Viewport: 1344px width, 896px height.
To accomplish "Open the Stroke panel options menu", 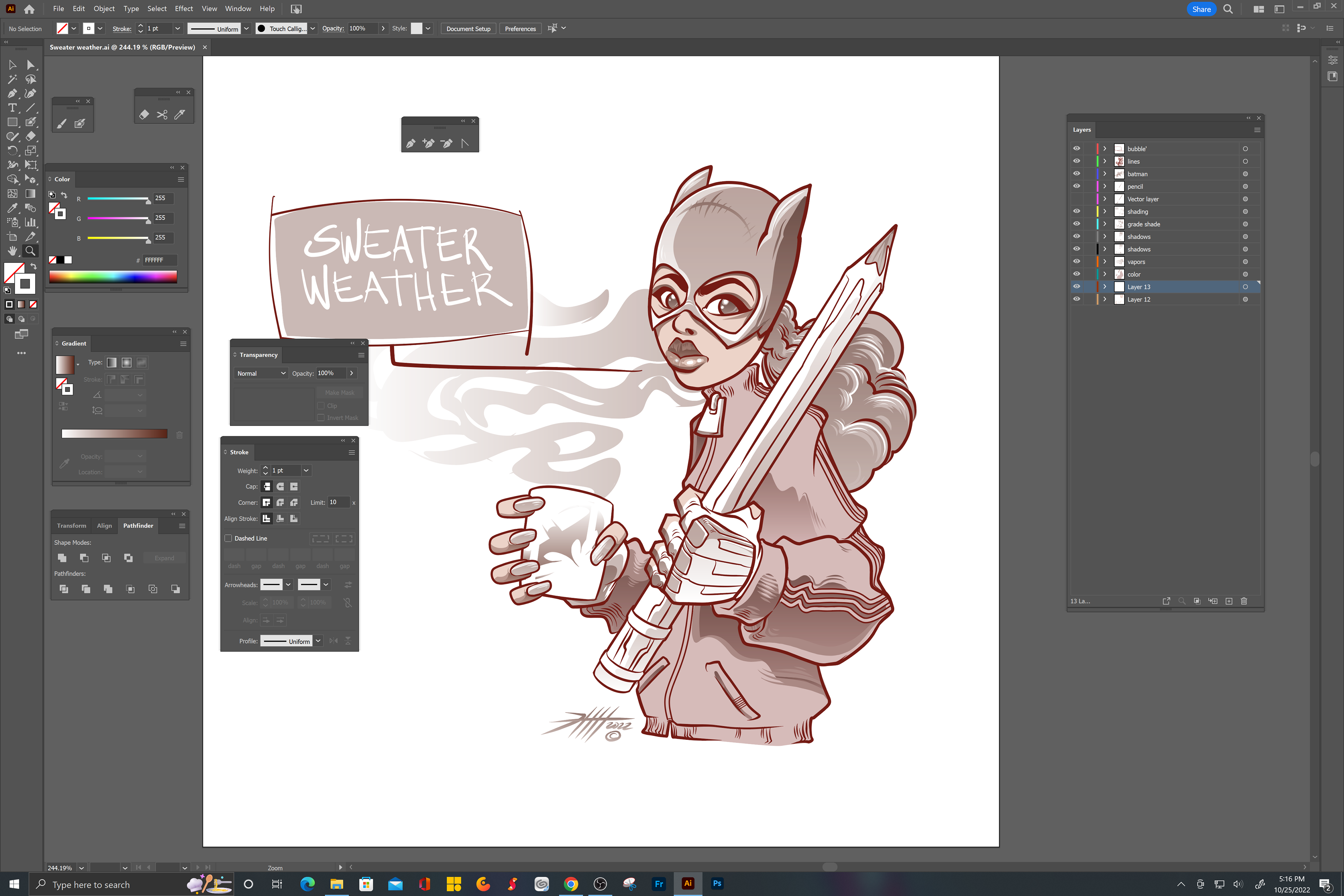I will (x=352, y=452).
